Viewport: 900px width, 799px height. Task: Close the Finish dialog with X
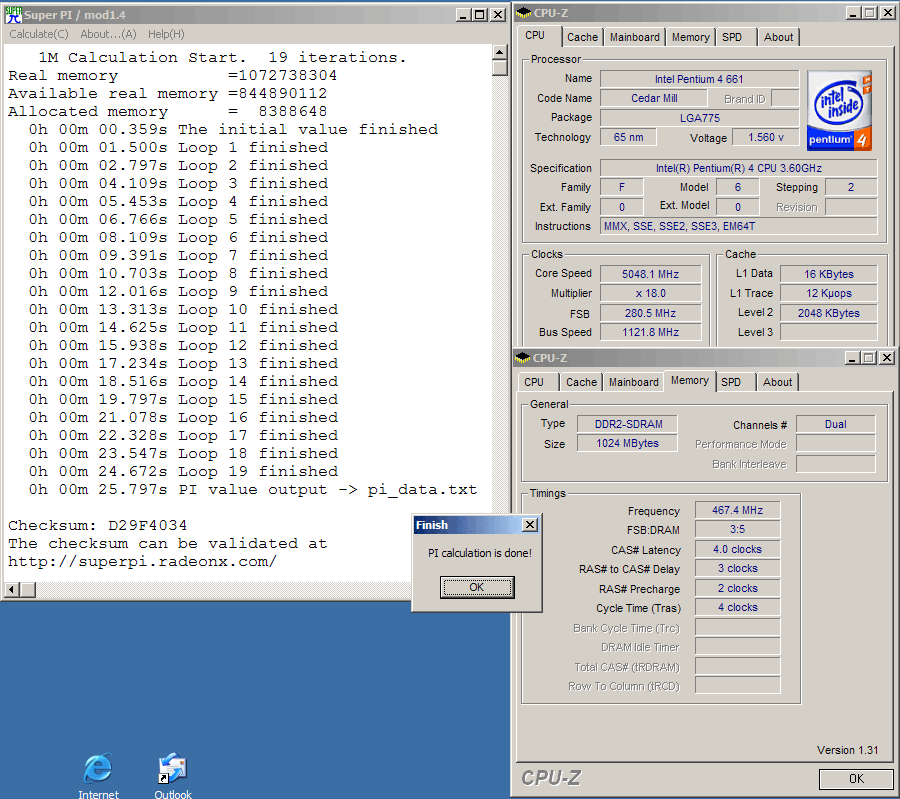click(530, 525)
